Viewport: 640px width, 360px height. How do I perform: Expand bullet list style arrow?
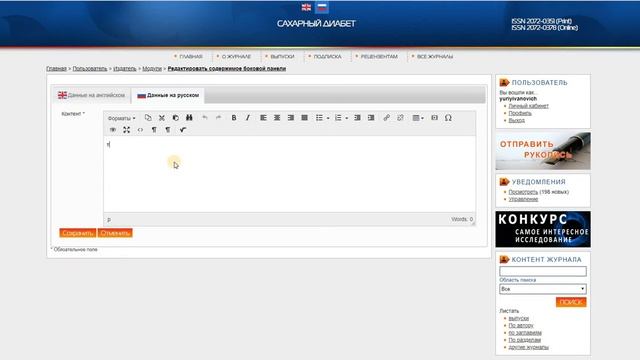328,118
